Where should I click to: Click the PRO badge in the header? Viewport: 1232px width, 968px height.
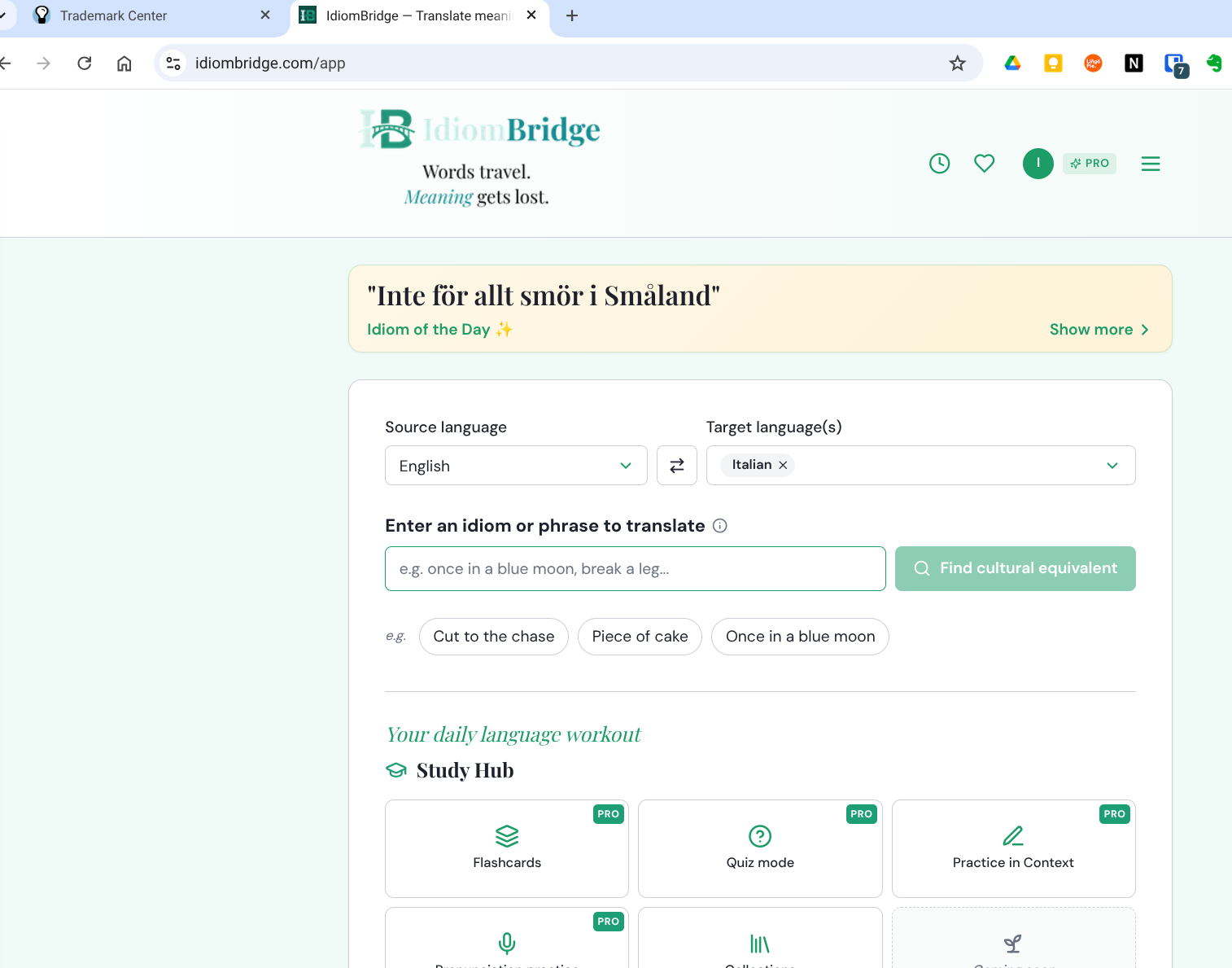[x=1090, y=164]
